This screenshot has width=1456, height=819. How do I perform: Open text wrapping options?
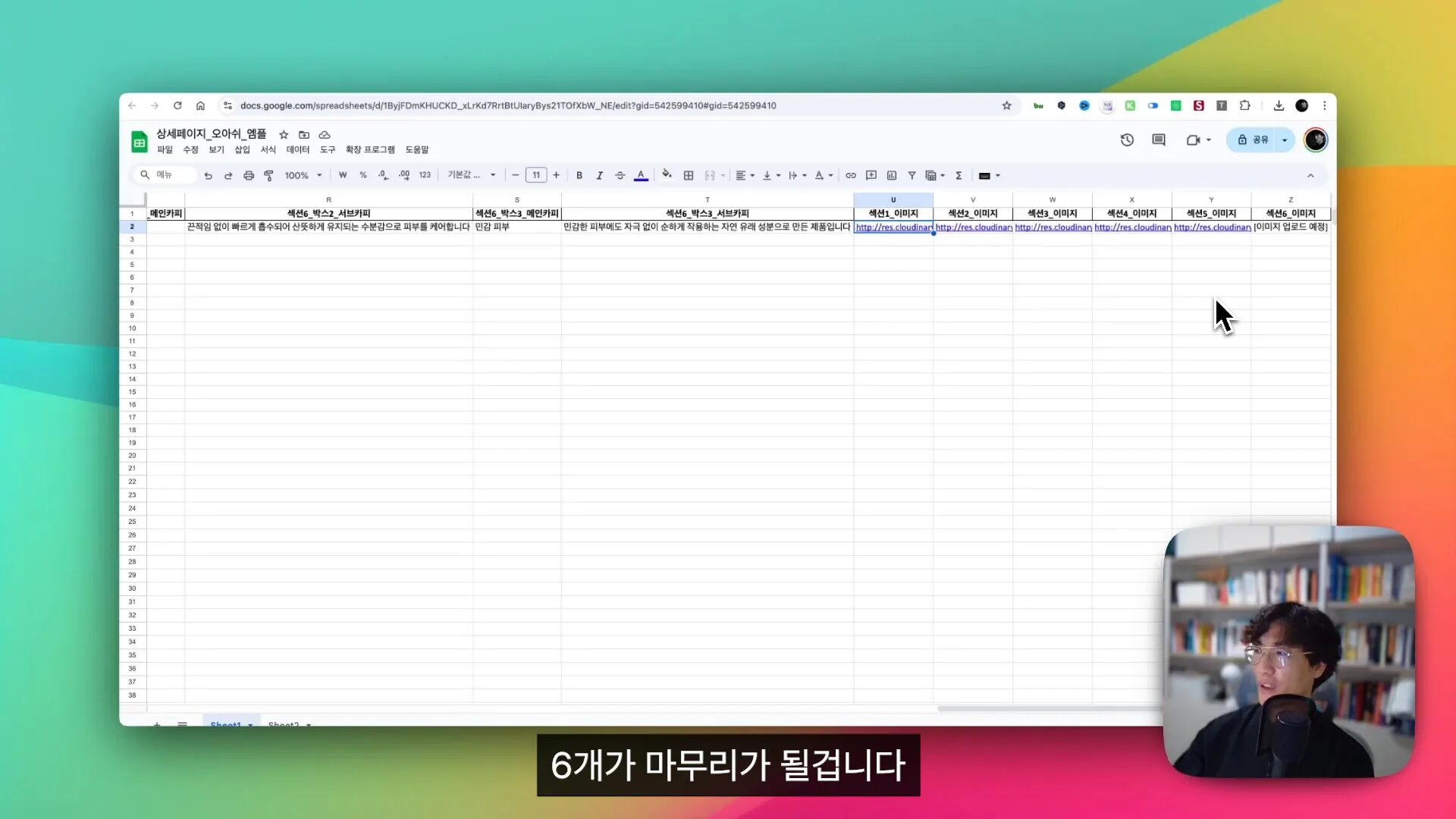coord(797,175)
